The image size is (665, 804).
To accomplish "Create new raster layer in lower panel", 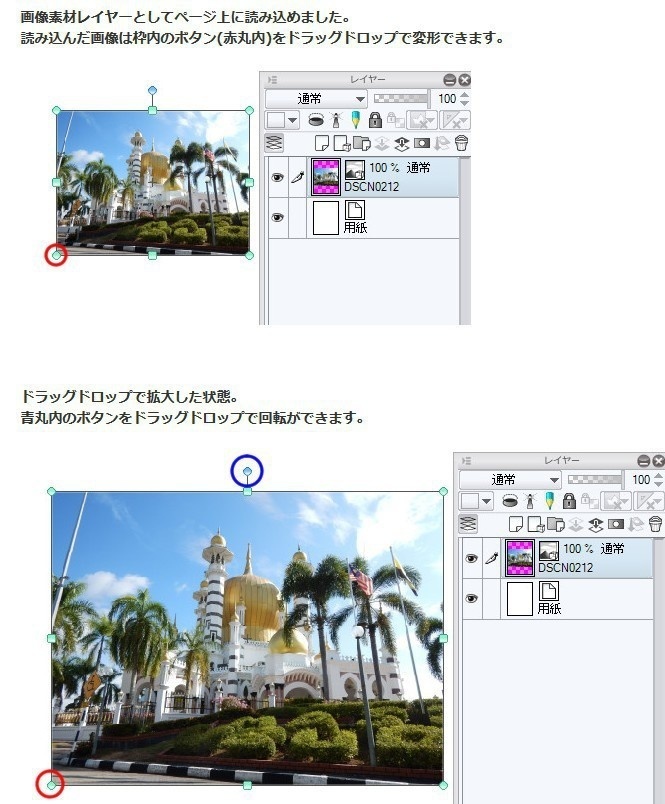I will pyautogui.click(x=515, y=524).
